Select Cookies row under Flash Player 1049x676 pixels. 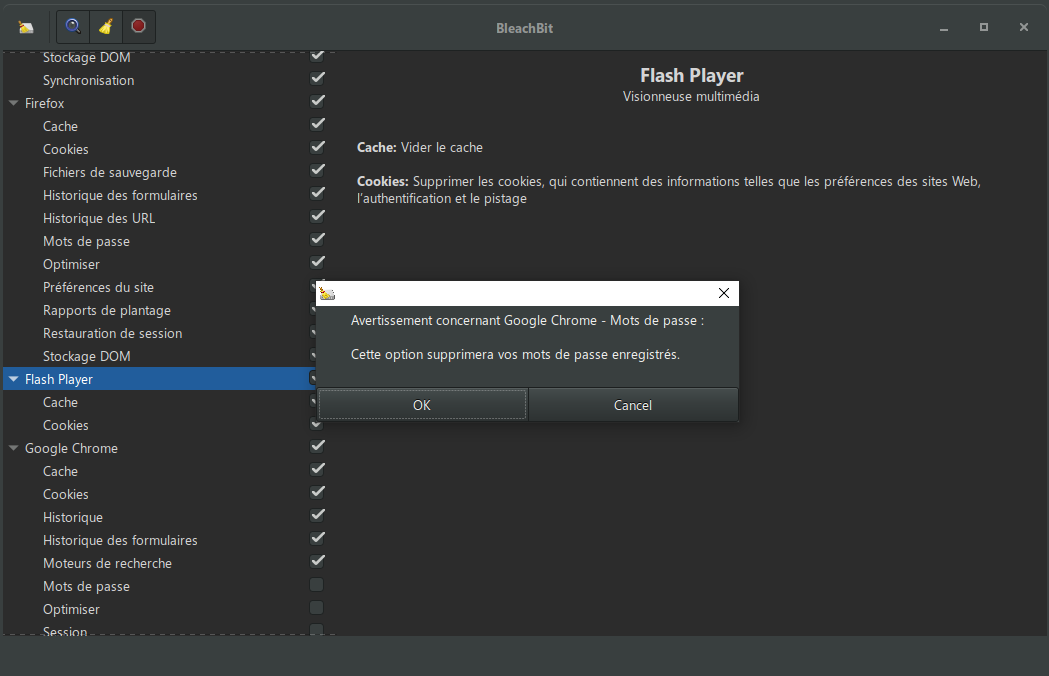point(66,426)
